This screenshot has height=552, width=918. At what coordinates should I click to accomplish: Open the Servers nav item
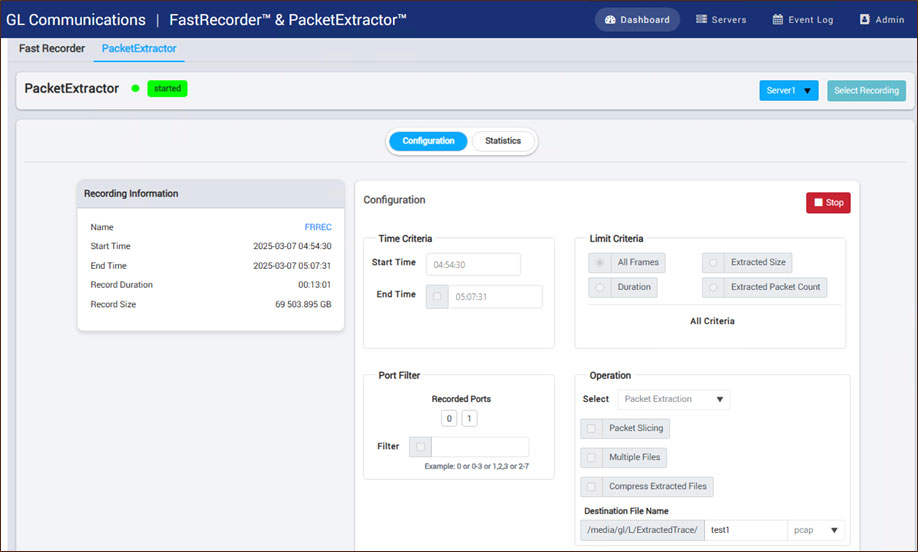tap(721, 19)
